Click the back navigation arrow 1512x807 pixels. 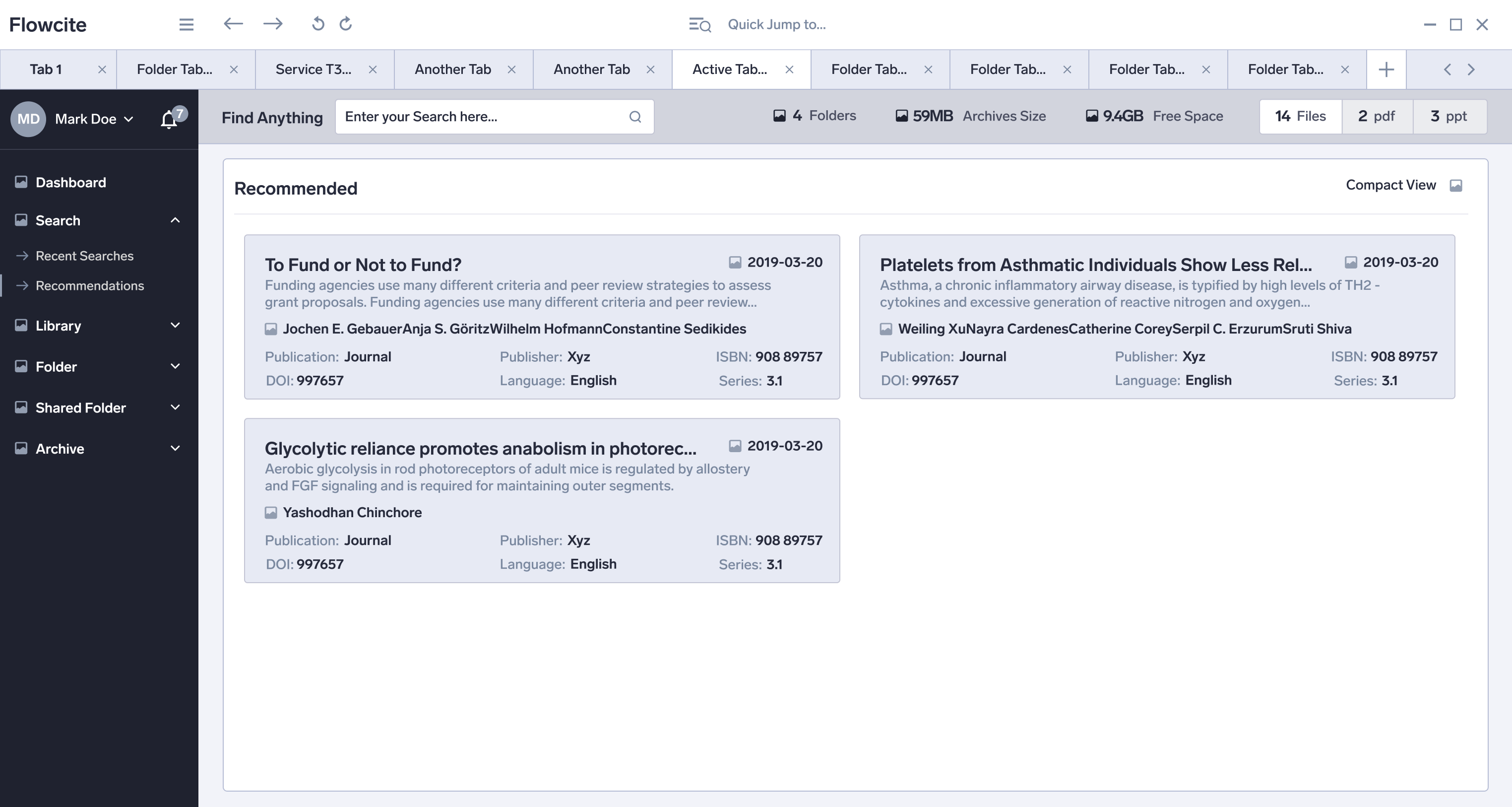point(233,24)
